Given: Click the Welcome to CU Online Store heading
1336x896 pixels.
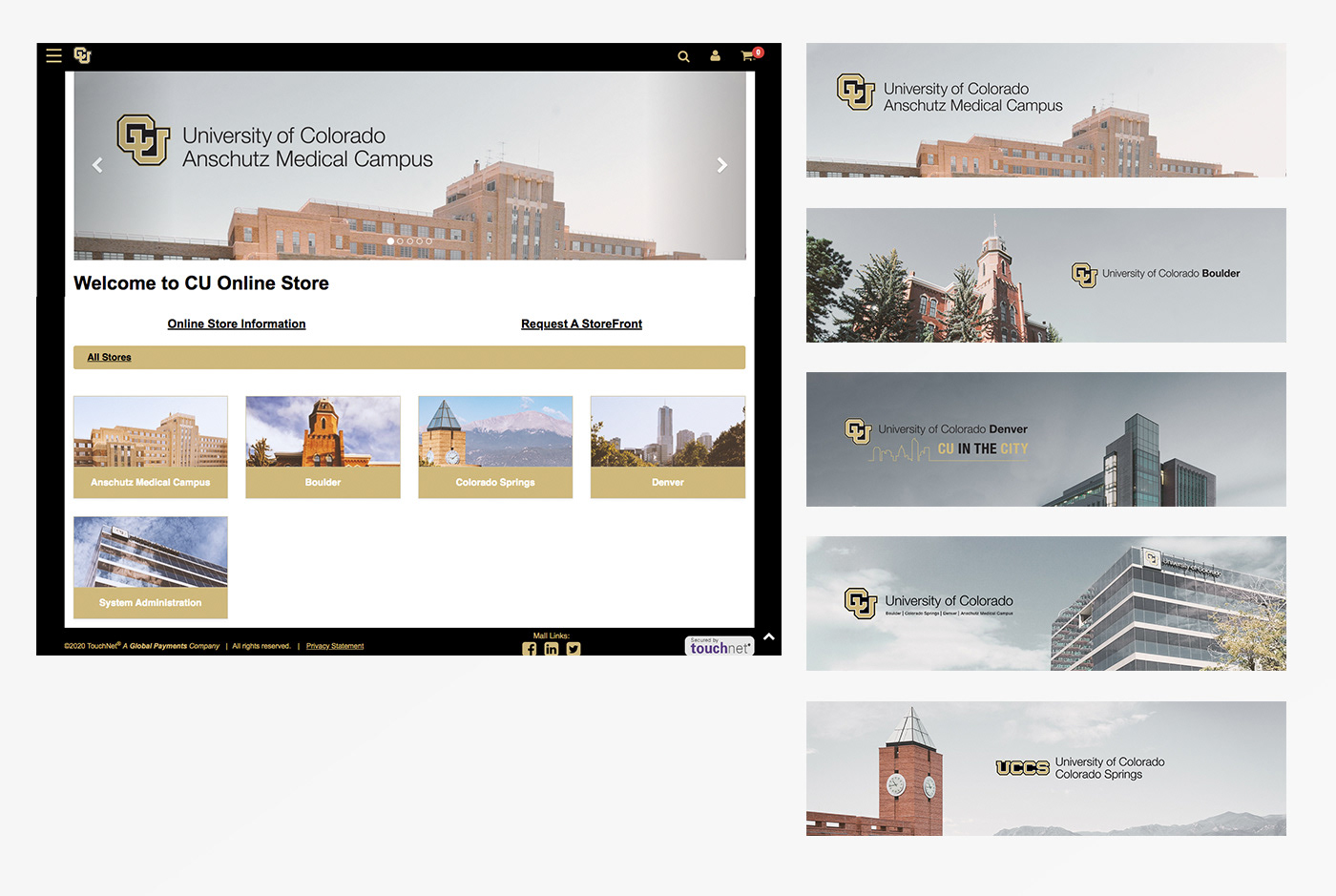Looking at the screenshot, I should pos(201,283).
